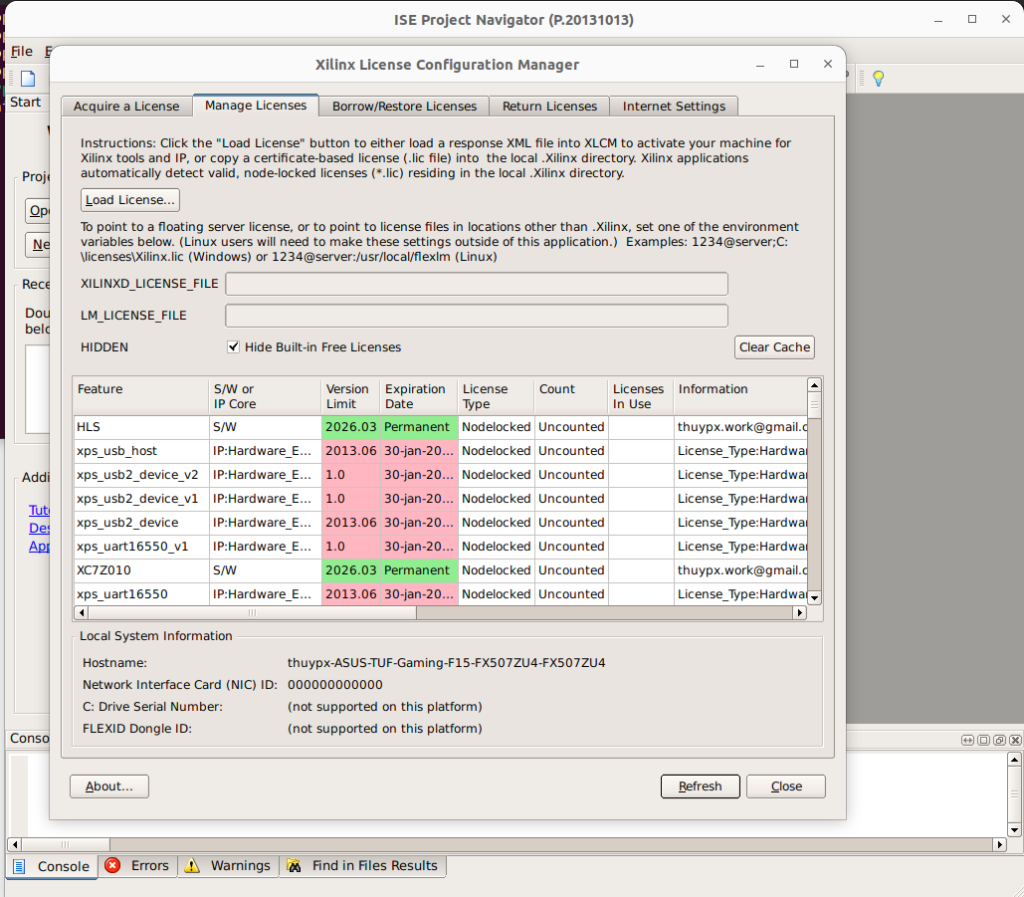The image size is (1024, 897).
Task: Float the Console panel using the overlapping-squares icon
Action: click(x=999, y=740)
